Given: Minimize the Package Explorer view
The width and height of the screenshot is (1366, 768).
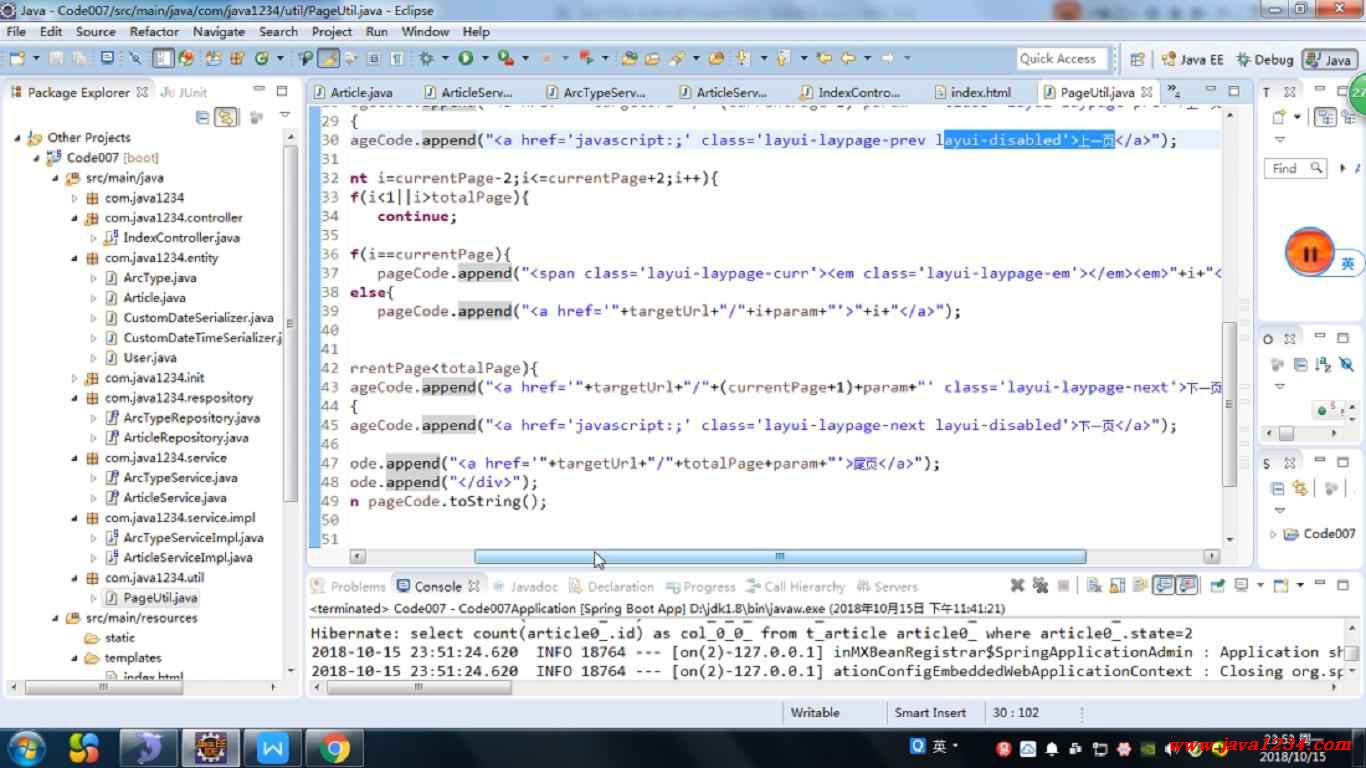Looking at the screenshot, I should pyautogui.click(x=258, y=91).
